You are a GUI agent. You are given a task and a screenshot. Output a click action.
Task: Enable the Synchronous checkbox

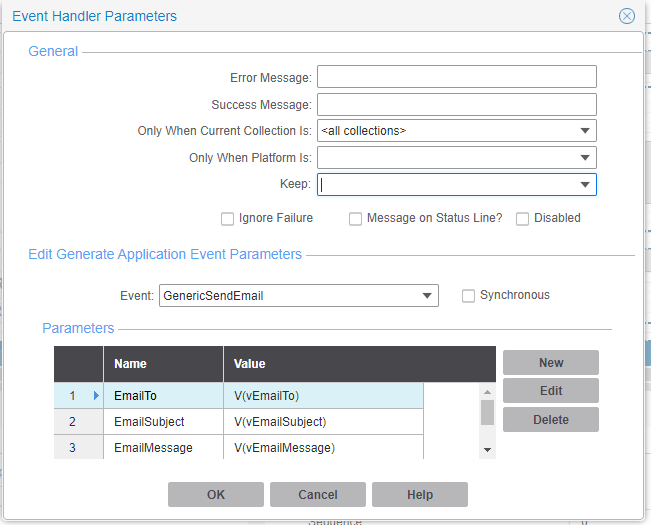pos(468,296)
